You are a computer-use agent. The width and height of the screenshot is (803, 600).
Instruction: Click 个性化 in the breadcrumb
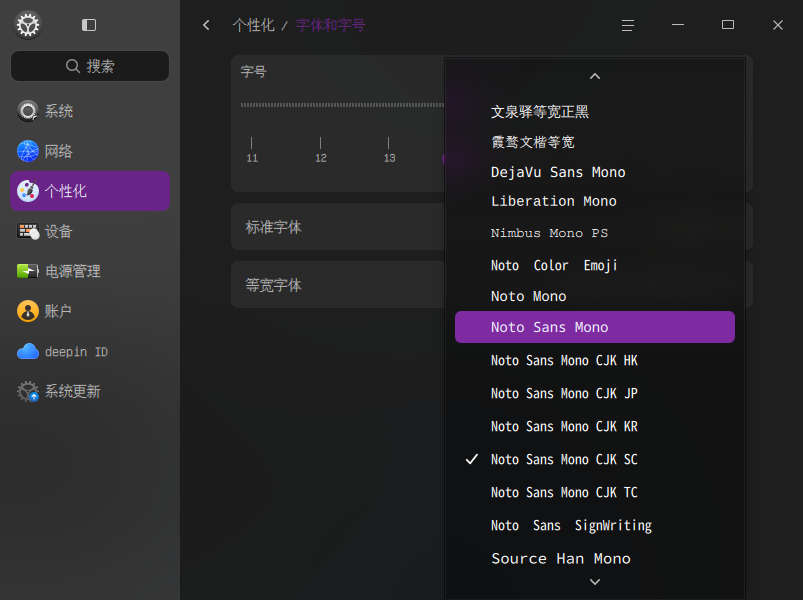[253, 25]
